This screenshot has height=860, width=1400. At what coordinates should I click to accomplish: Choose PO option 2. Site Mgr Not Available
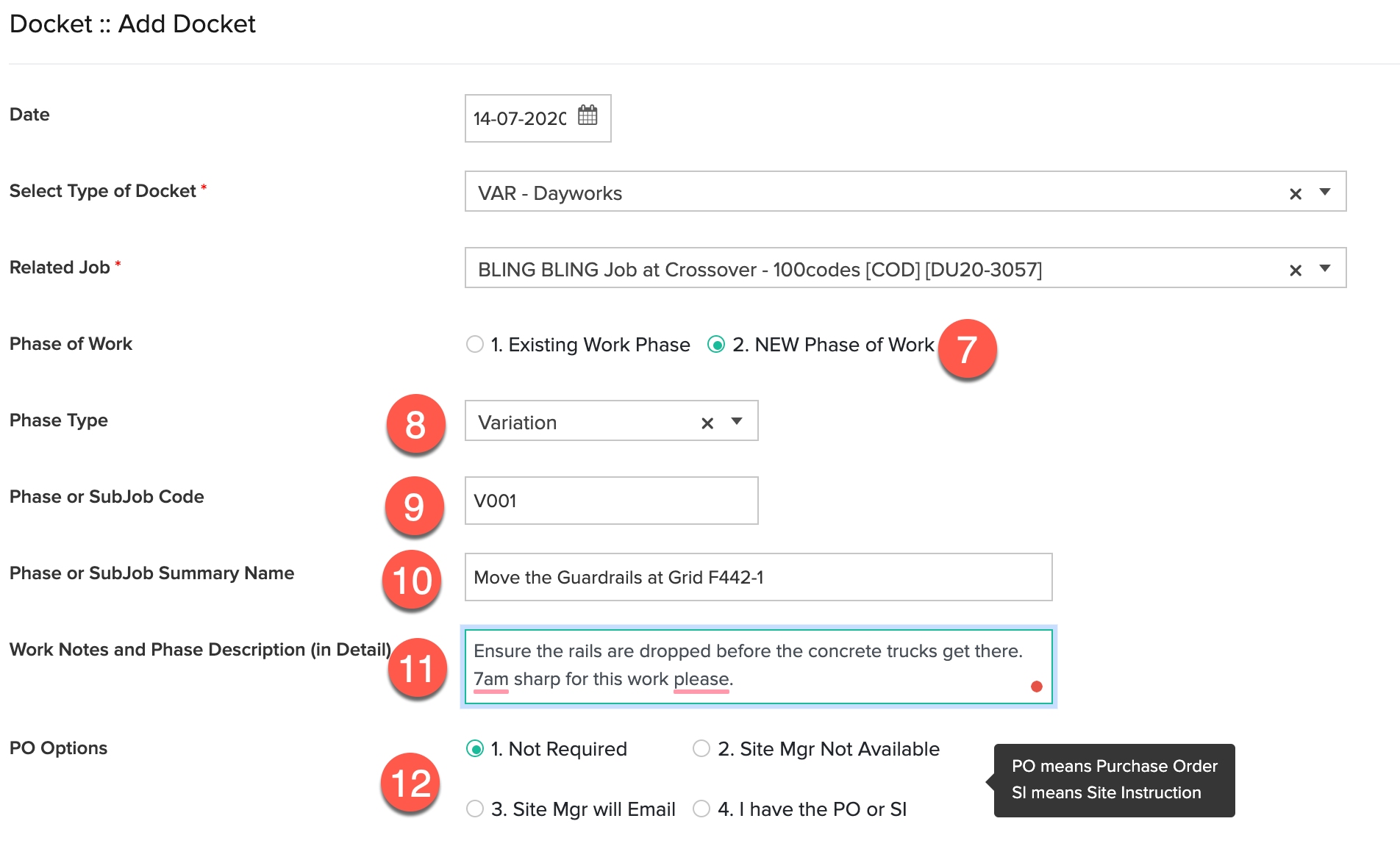tap(701, 748)
